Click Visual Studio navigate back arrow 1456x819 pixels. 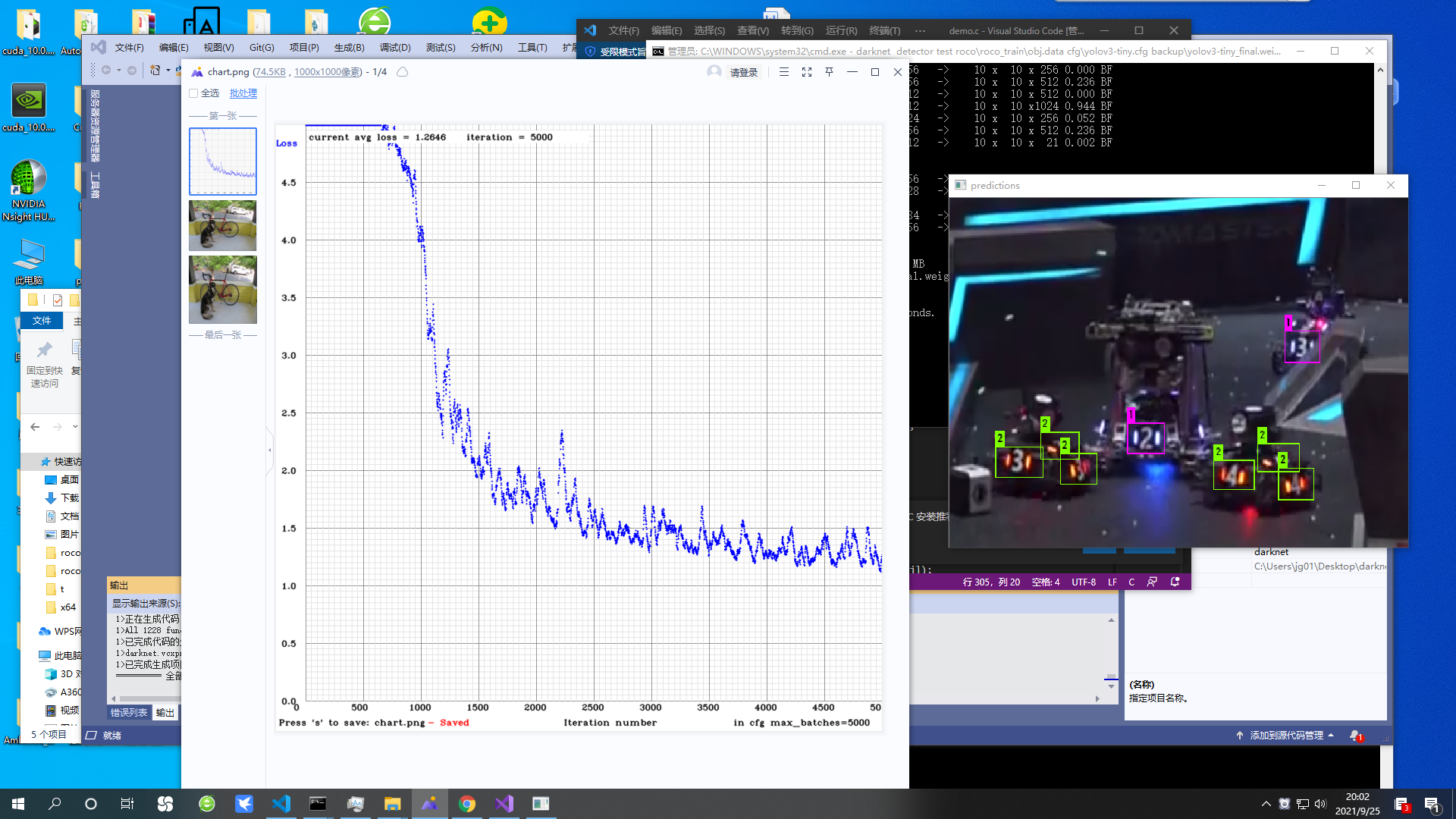tap(106, 71)
